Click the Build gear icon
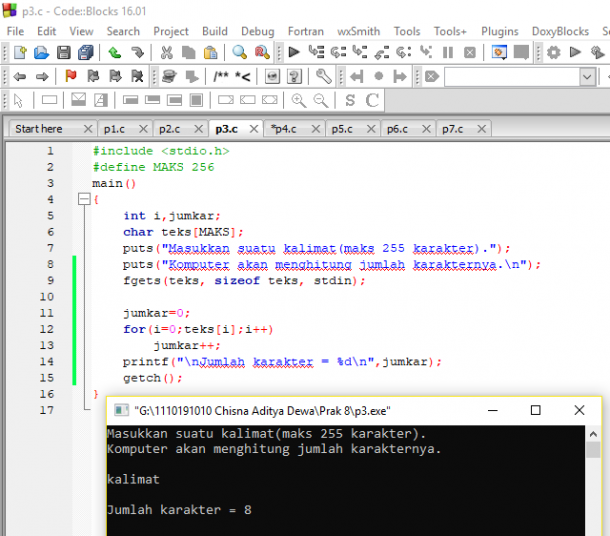 click(554, 52)
